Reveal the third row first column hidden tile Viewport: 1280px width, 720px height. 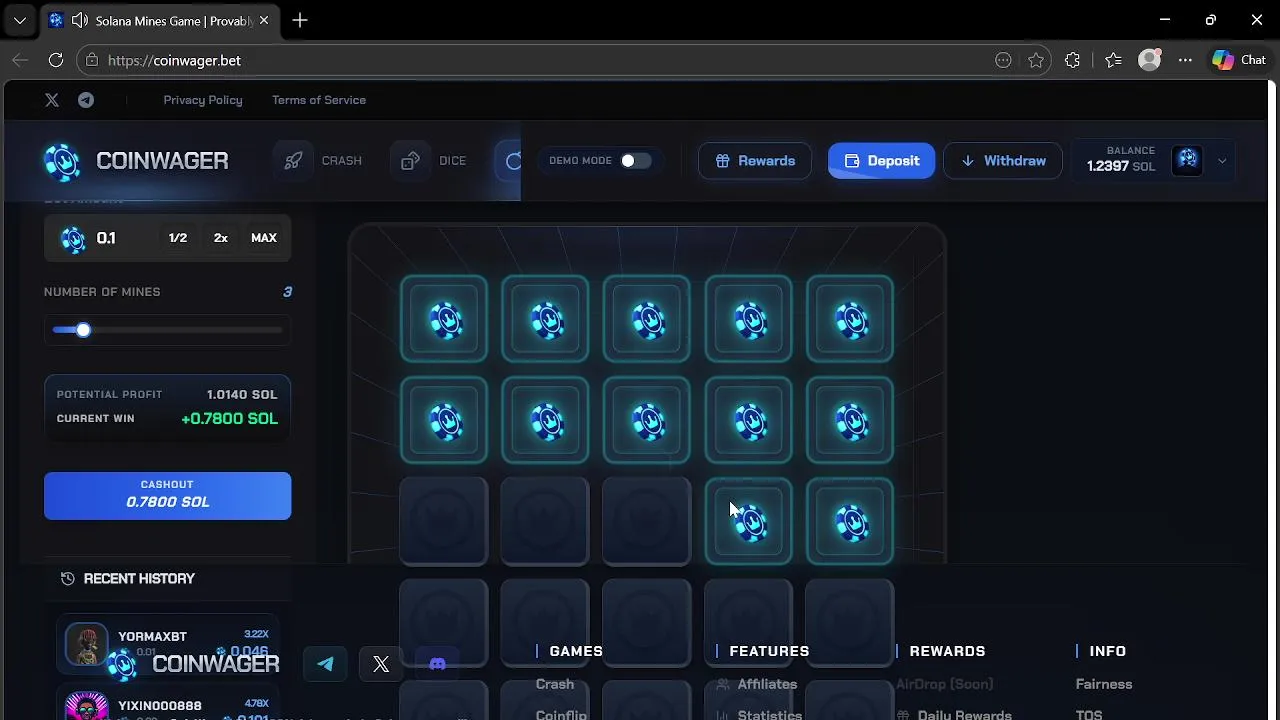tap(444, 521)
